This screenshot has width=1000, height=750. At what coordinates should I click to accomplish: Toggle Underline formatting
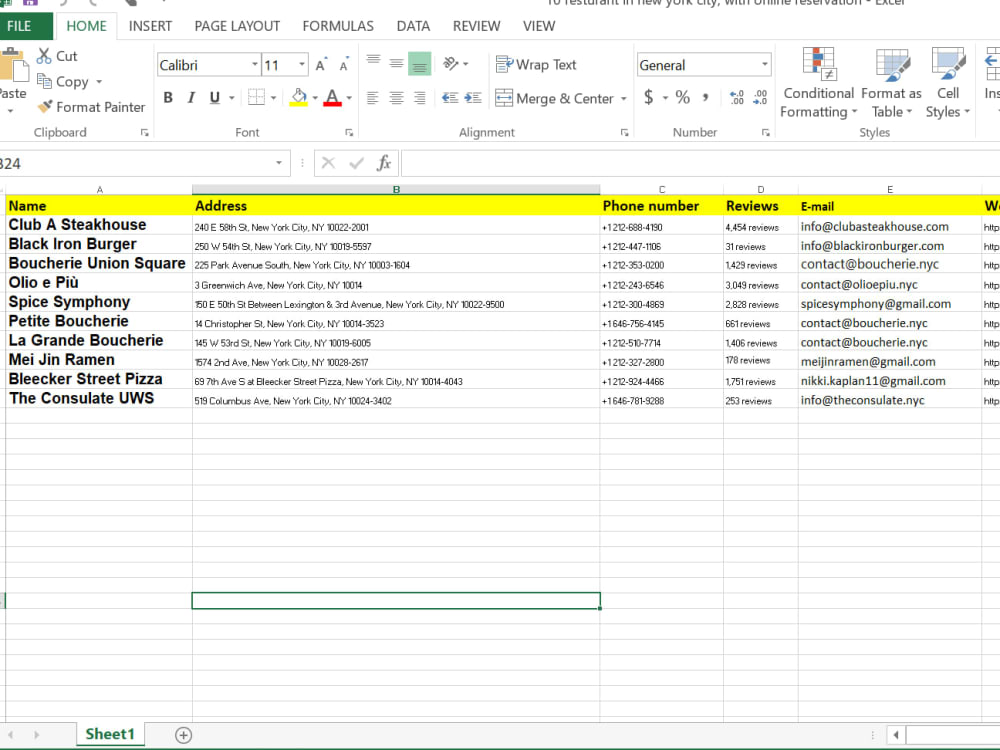(214, 98)
